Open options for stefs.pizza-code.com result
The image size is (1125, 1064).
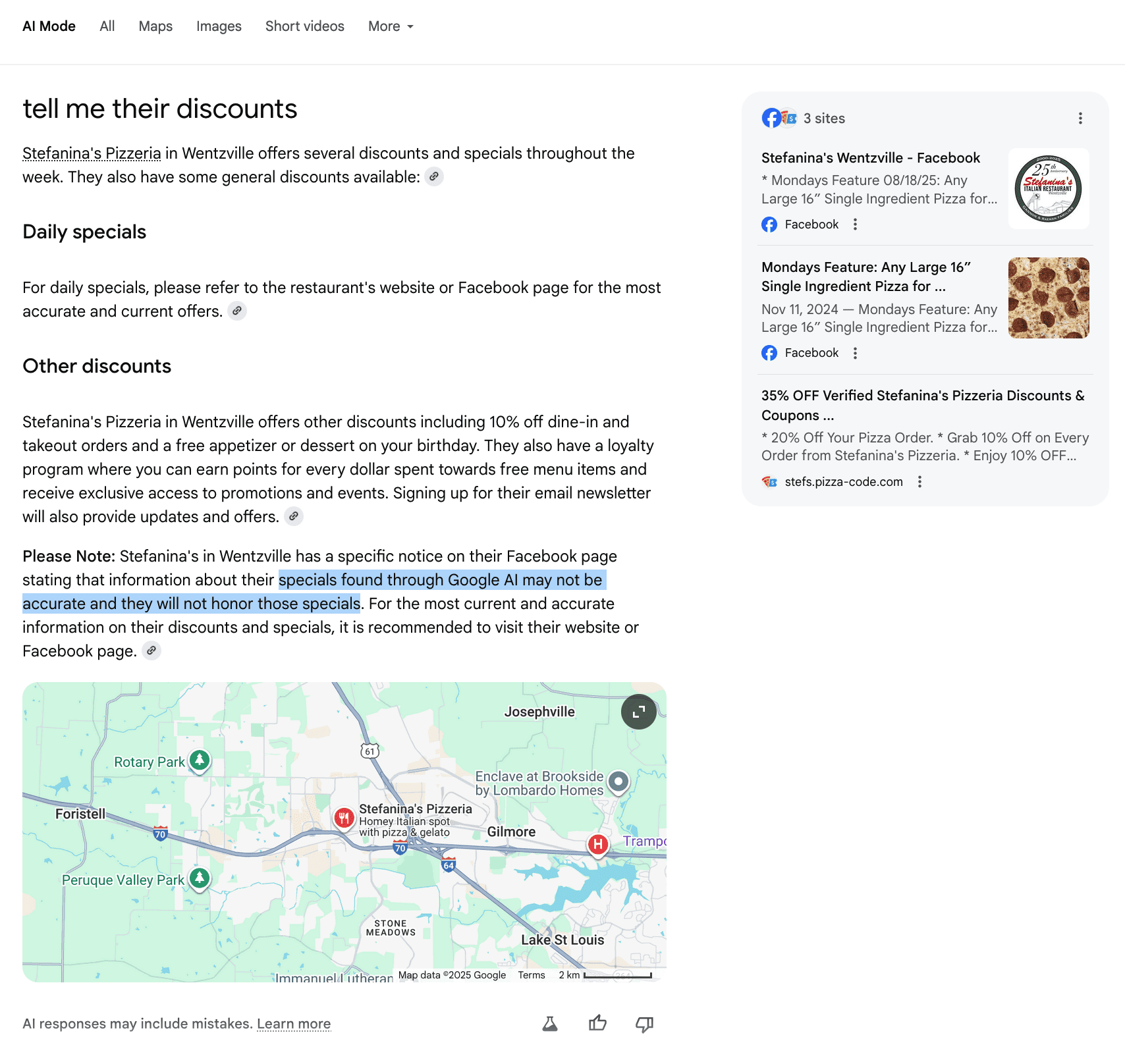click(919, 482)
